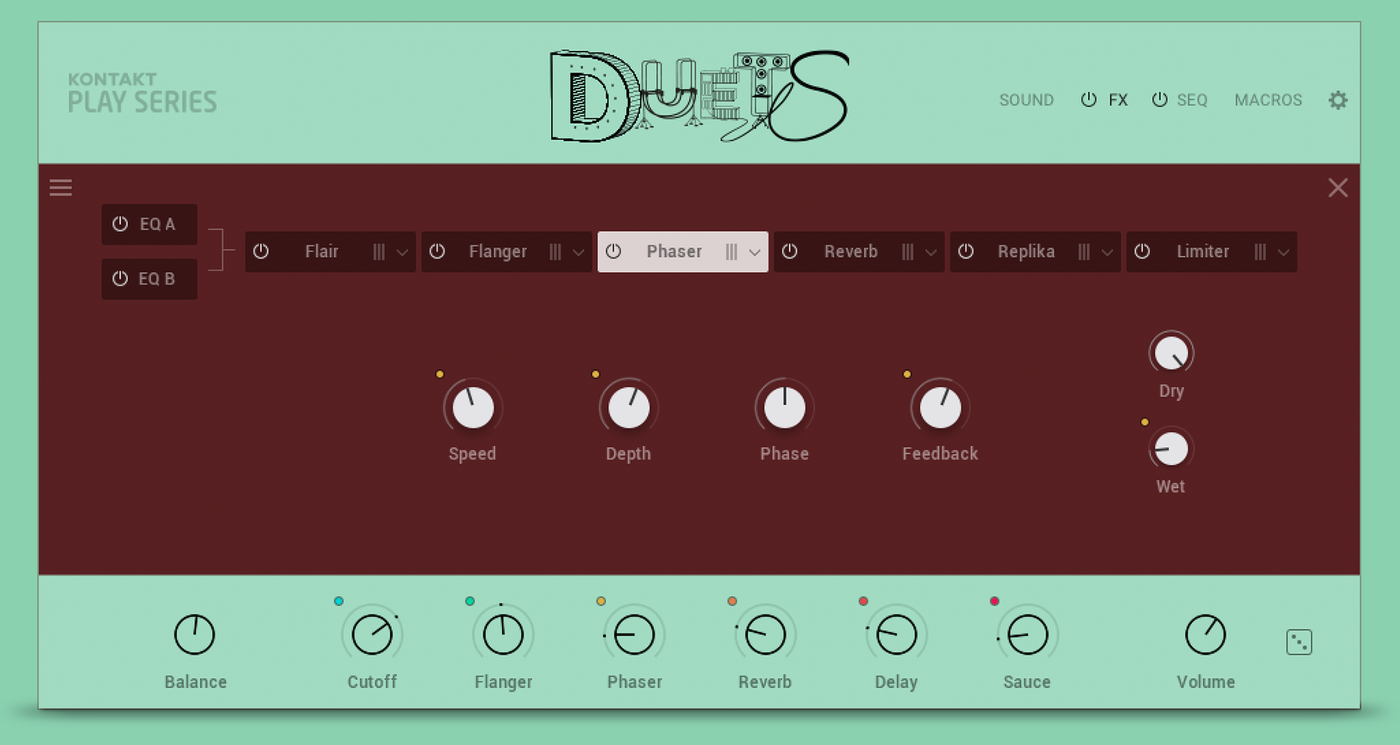Screen dimensions: 1400x745
Task: Click the yellow dot beside Speed knob
Action: click(x=440, y=374)
